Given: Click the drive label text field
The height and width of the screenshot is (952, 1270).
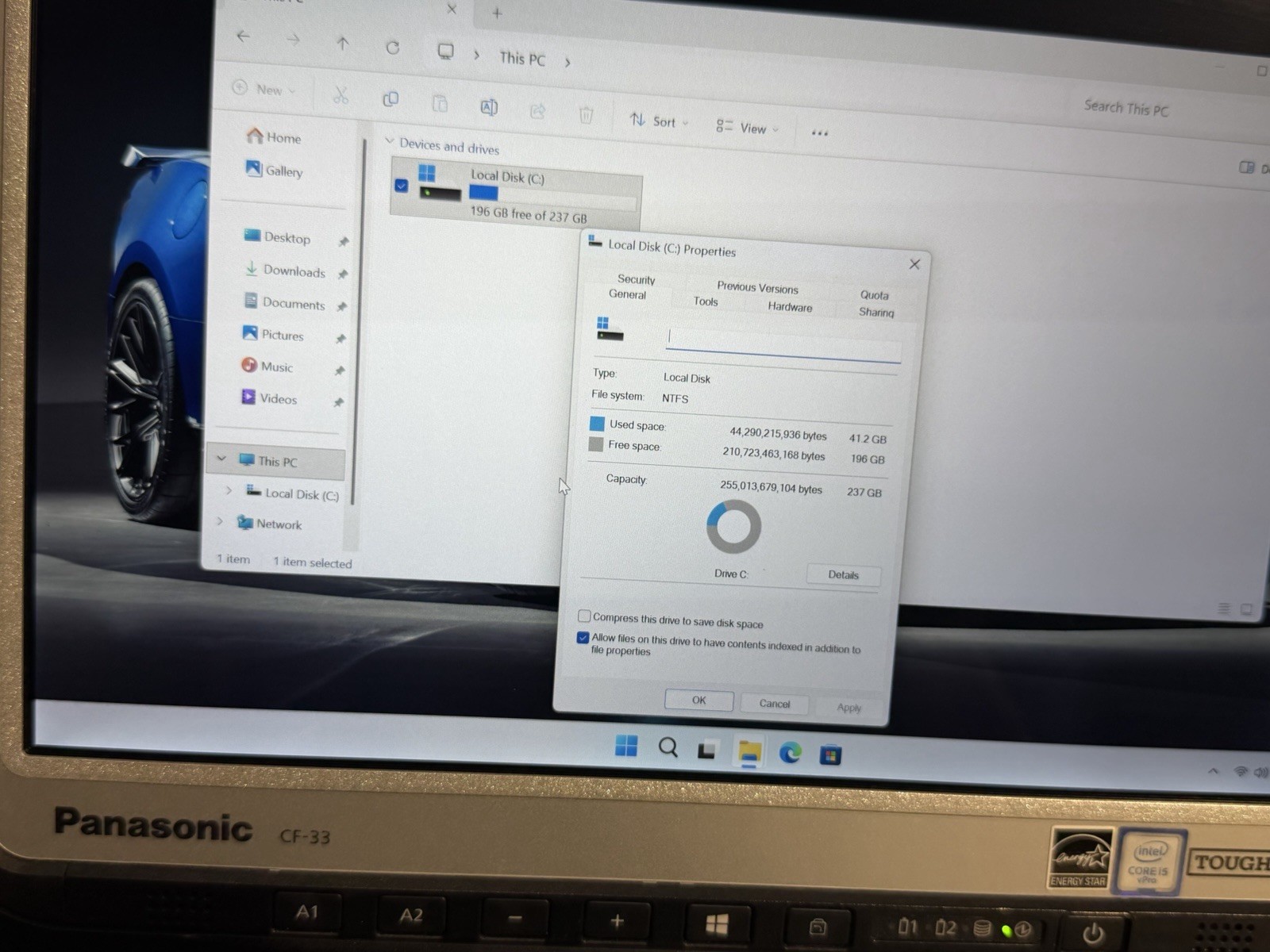Looking at the screenshot, I should pyautogui.click(x=783, y=344).
